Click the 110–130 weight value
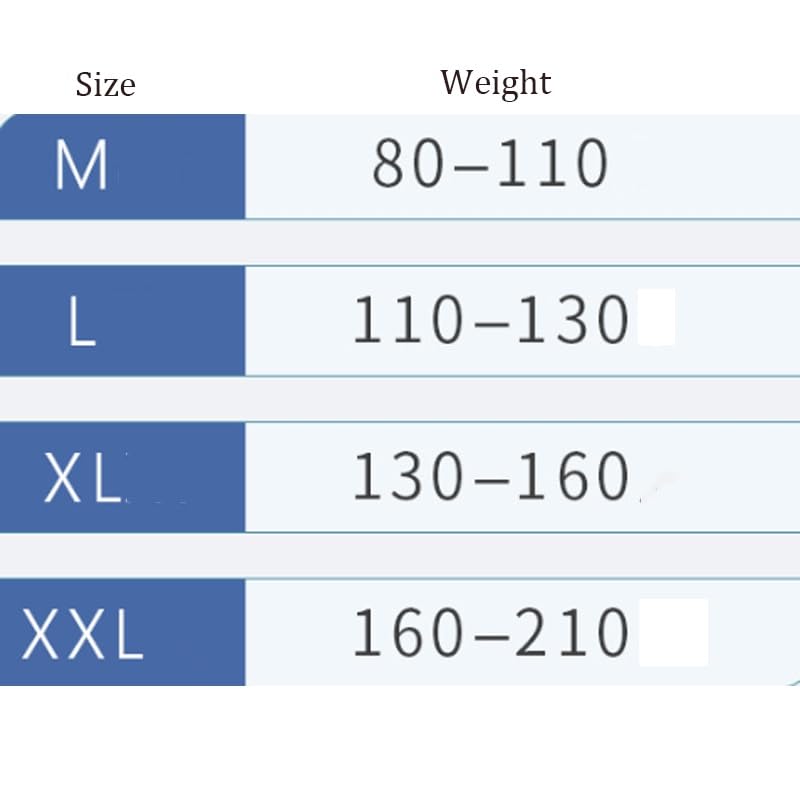The image size is (800, 800). point(491,320)
